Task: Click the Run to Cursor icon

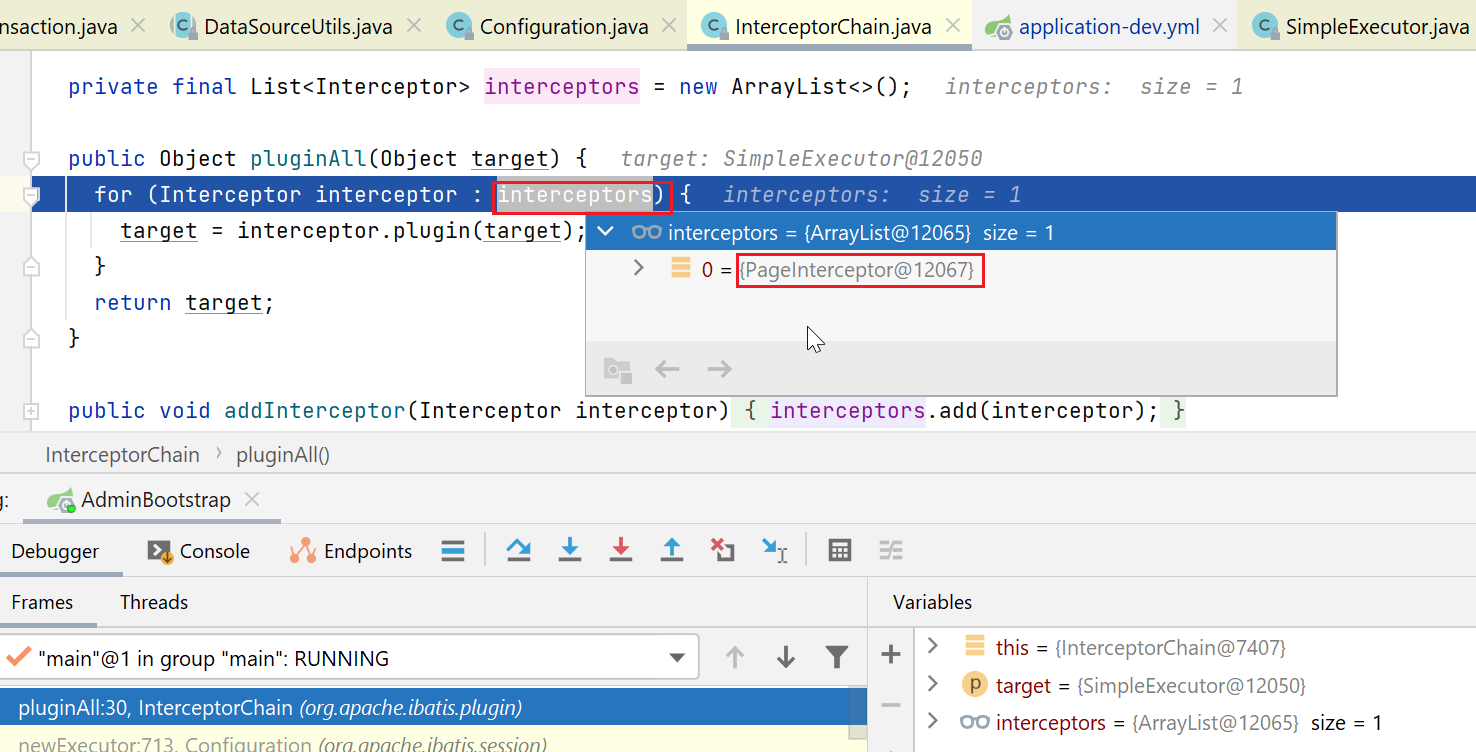Action: tap(774, 550)
